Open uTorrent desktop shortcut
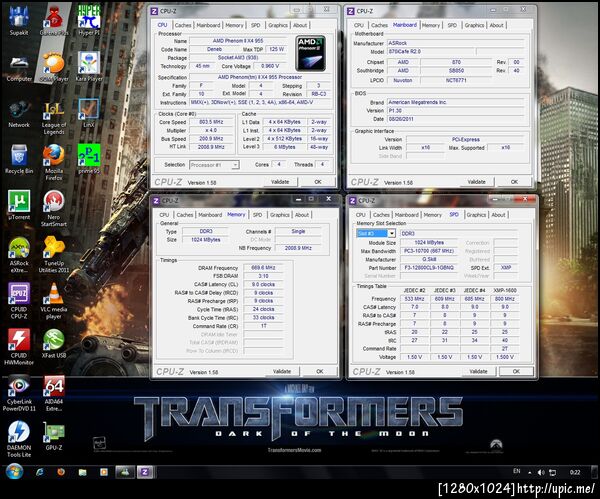The height and width of the screenshot is (499, 600). (x=19, y=205)
